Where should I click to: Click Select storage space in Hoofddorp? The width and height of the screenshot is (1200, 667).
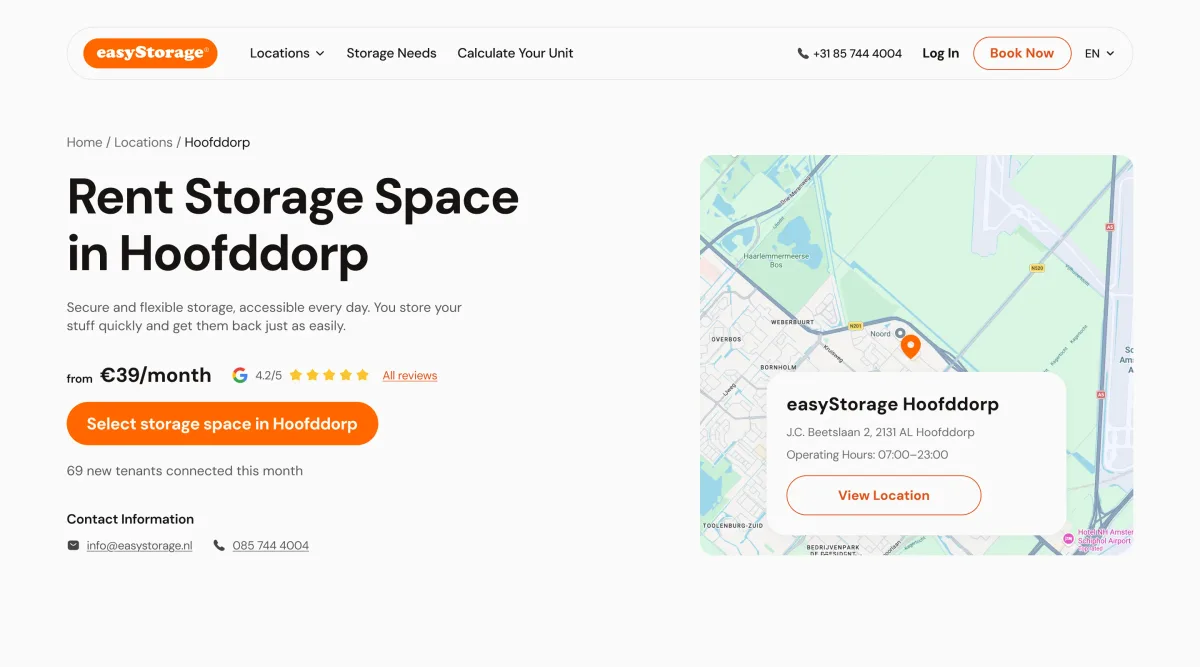(x=222, y=424)
